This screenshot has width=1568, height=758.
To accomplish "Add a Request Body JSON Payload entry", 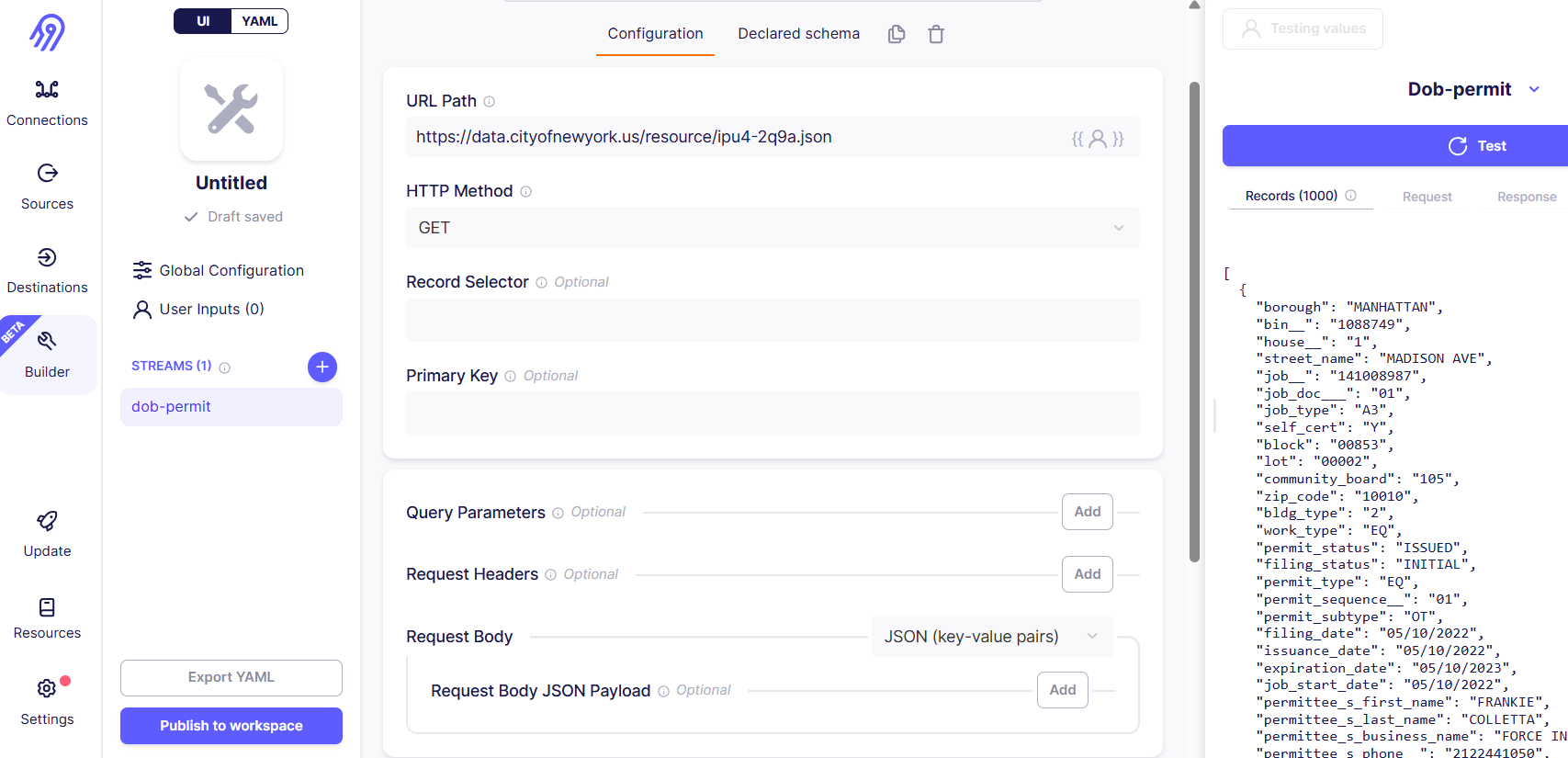I will [1063, 690].
